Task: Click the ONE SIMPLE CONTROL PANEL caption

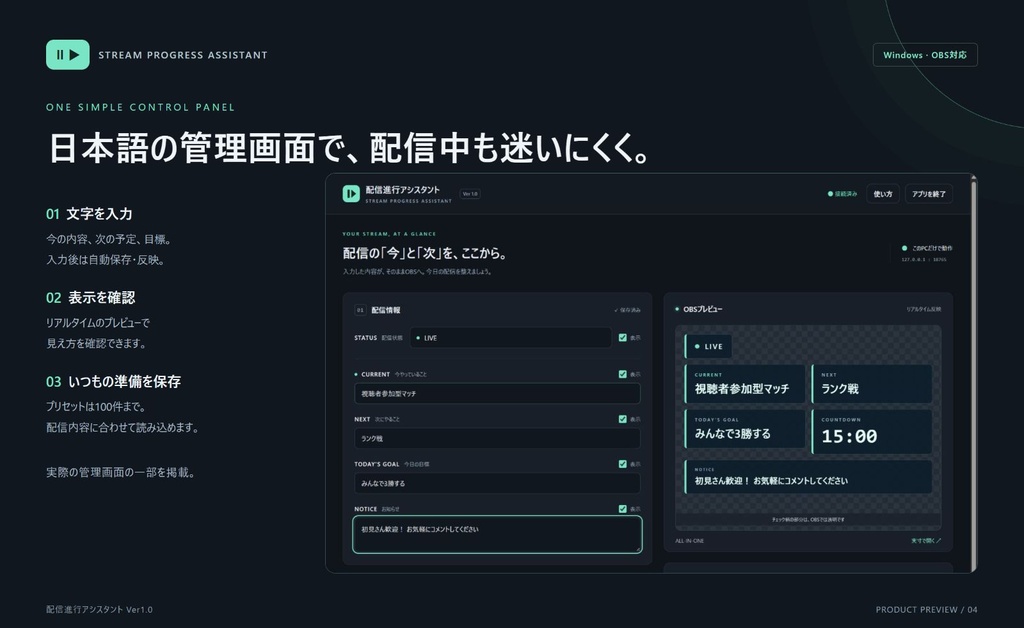Action: point(140,107)
